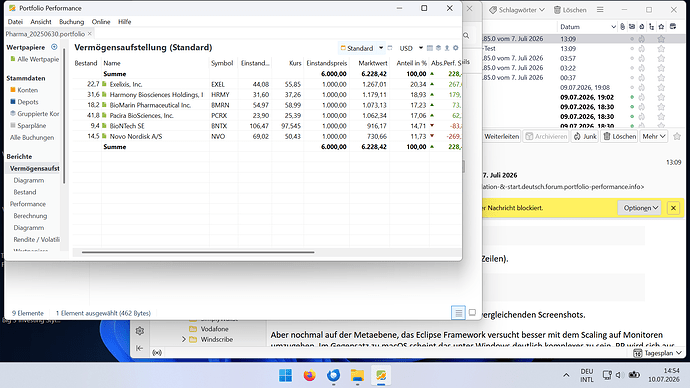Click the search magnifier icon behind Portfolio window
690x388 pixels.
(466, 36)
